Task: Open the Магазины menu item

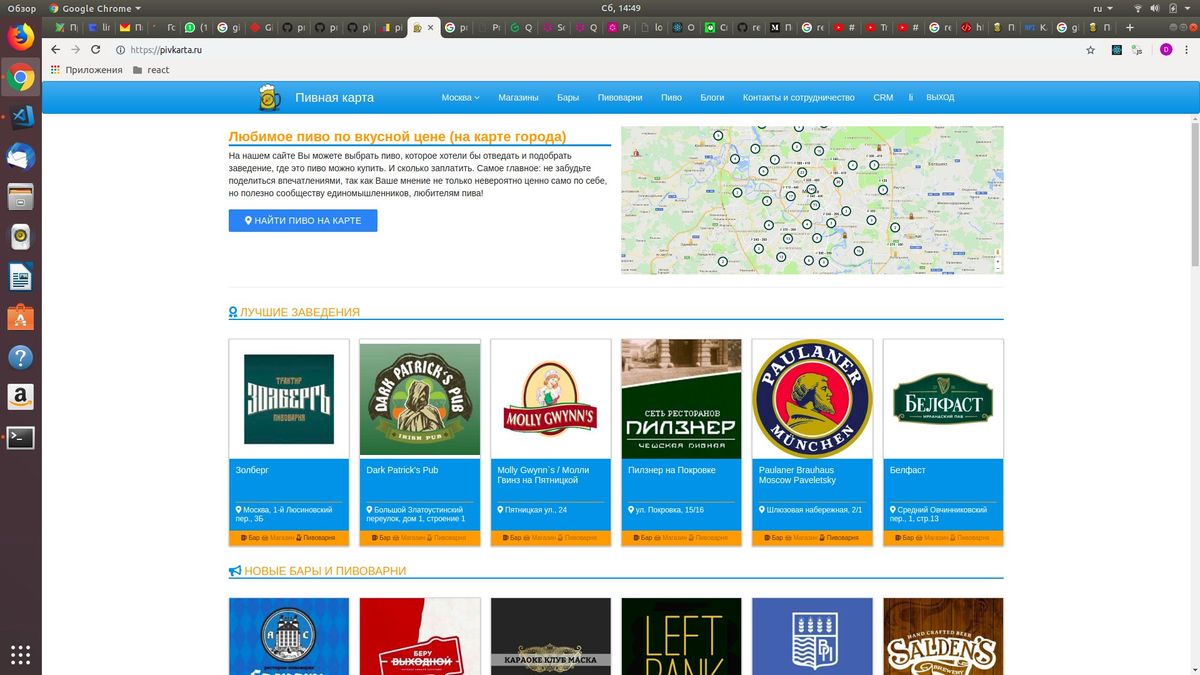Action: [518, 97]
